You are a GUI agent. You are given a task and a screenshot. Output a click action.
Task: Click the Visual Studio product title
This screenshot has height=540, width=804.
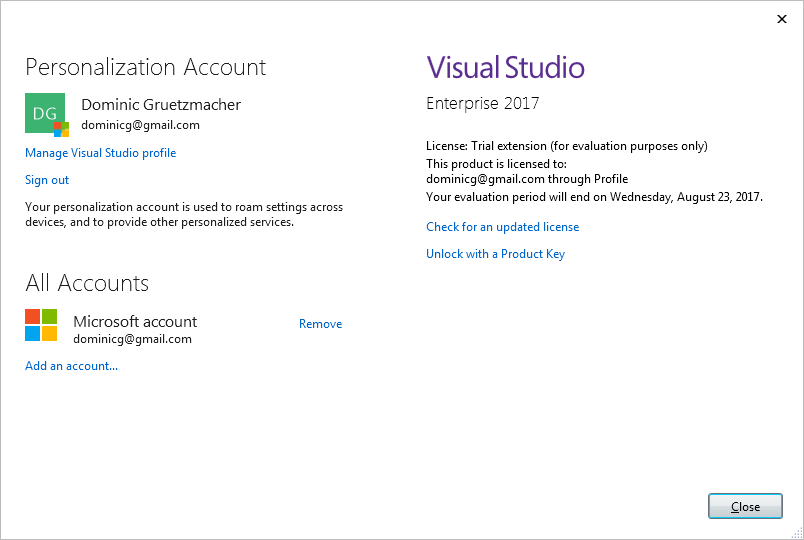[x=505, y=67]
